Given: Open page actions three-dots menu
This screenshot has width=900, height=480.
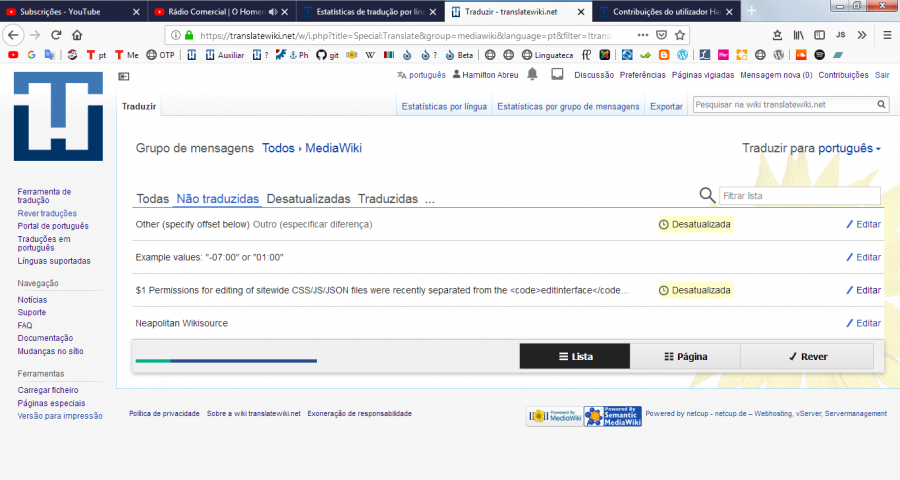Looking at the screenshot, I should 643,35.
